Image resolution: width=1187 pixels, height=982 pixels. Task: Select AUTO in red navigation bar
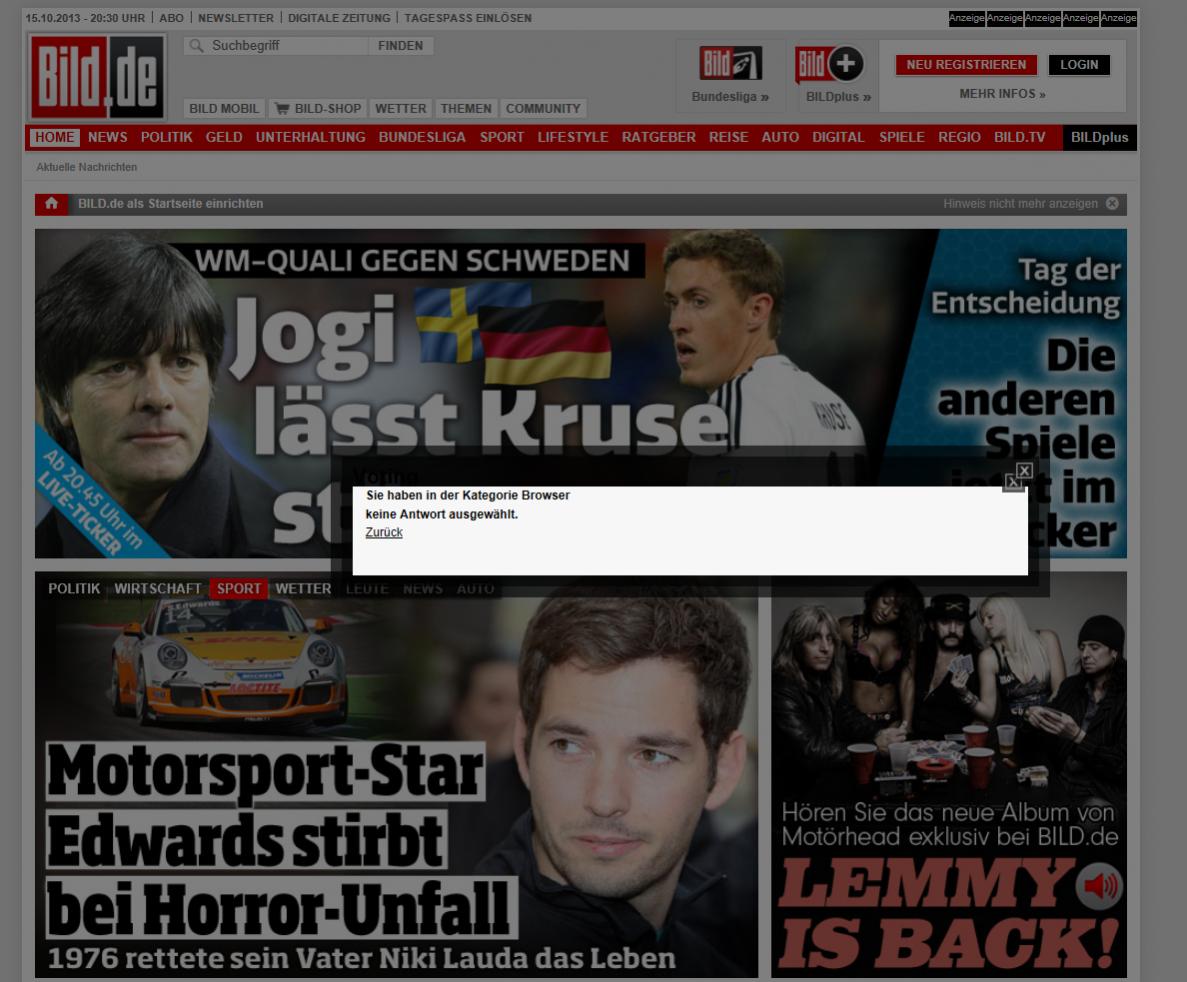pos(780,137)
